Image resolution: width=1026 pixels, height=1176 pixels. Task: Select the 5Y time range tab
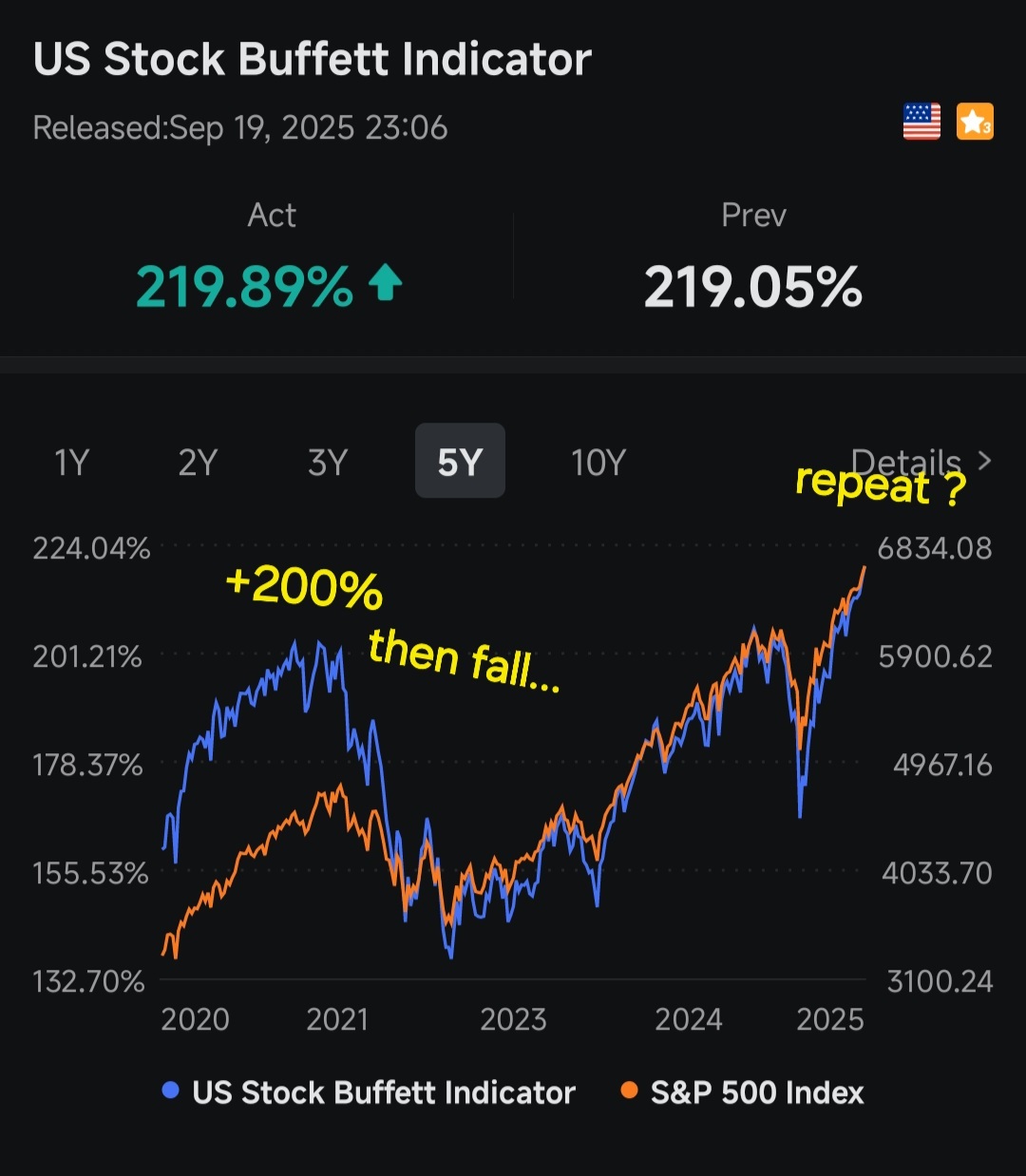tap(460, 462)
